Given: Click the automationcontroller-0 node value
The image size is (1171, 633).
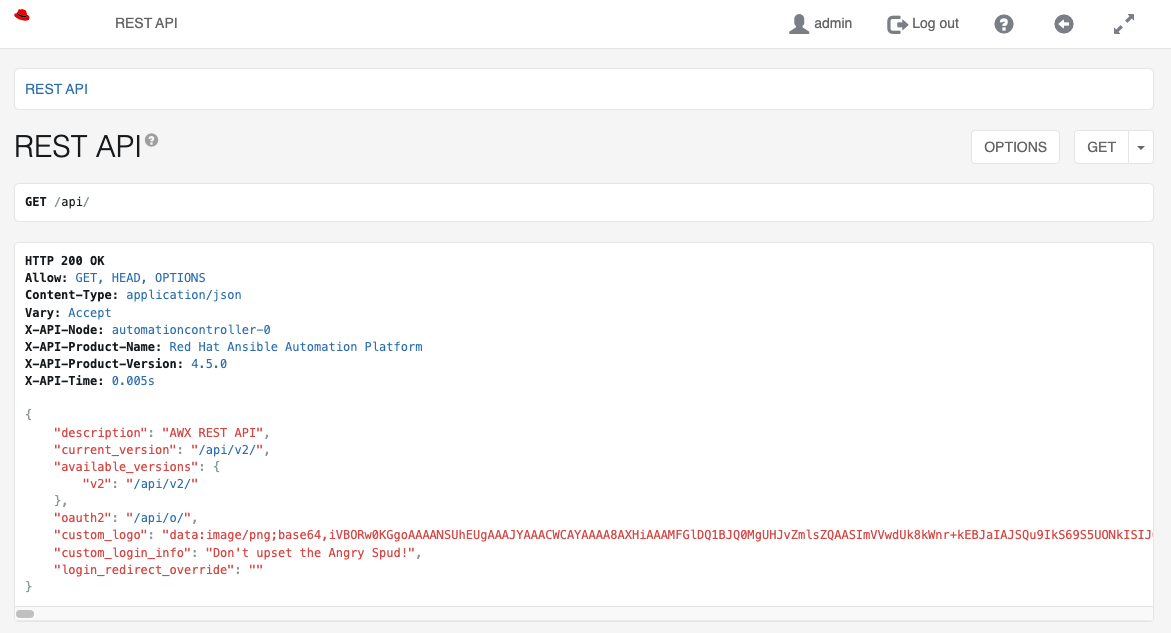Looking at the screenshot, I should [x=191, y=329].
